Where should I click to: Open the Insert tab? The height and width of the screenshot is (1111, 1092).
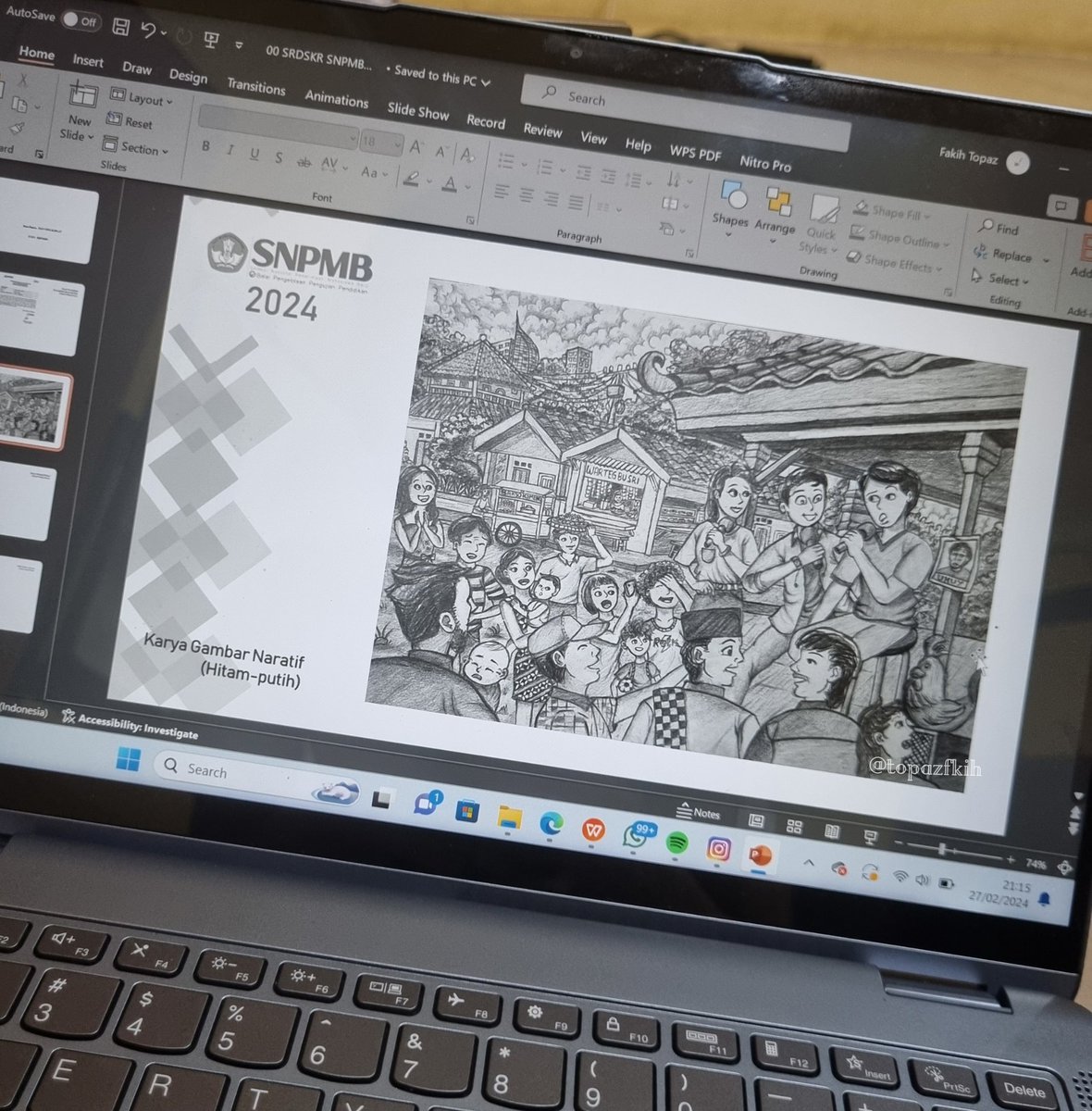click(89, 60)
